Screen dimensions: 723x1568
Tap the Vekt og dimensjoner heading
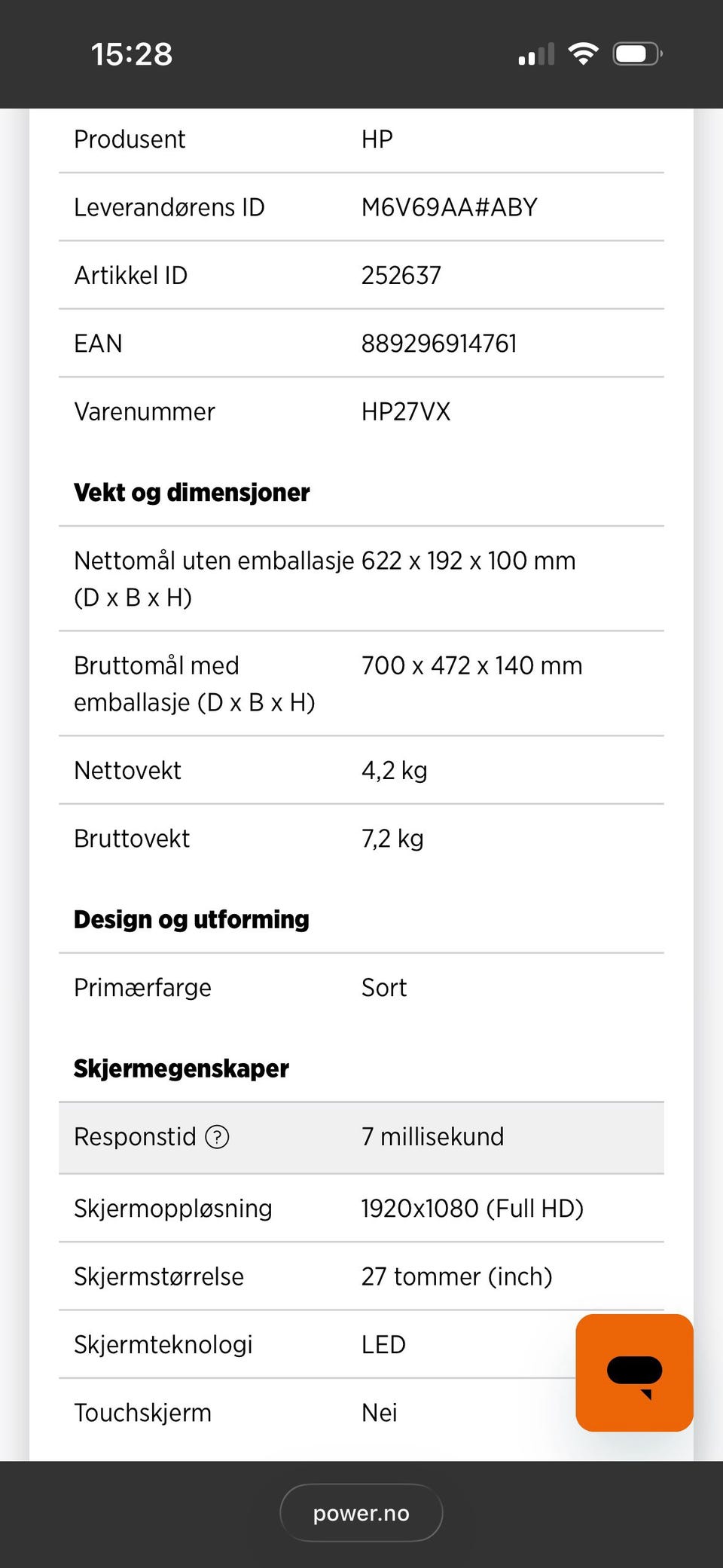click(192, 493)
